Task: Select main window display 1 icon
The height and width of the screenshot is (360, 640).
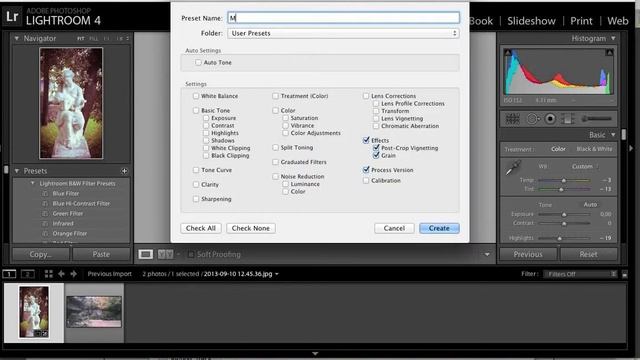Action: tap(9, 274)
